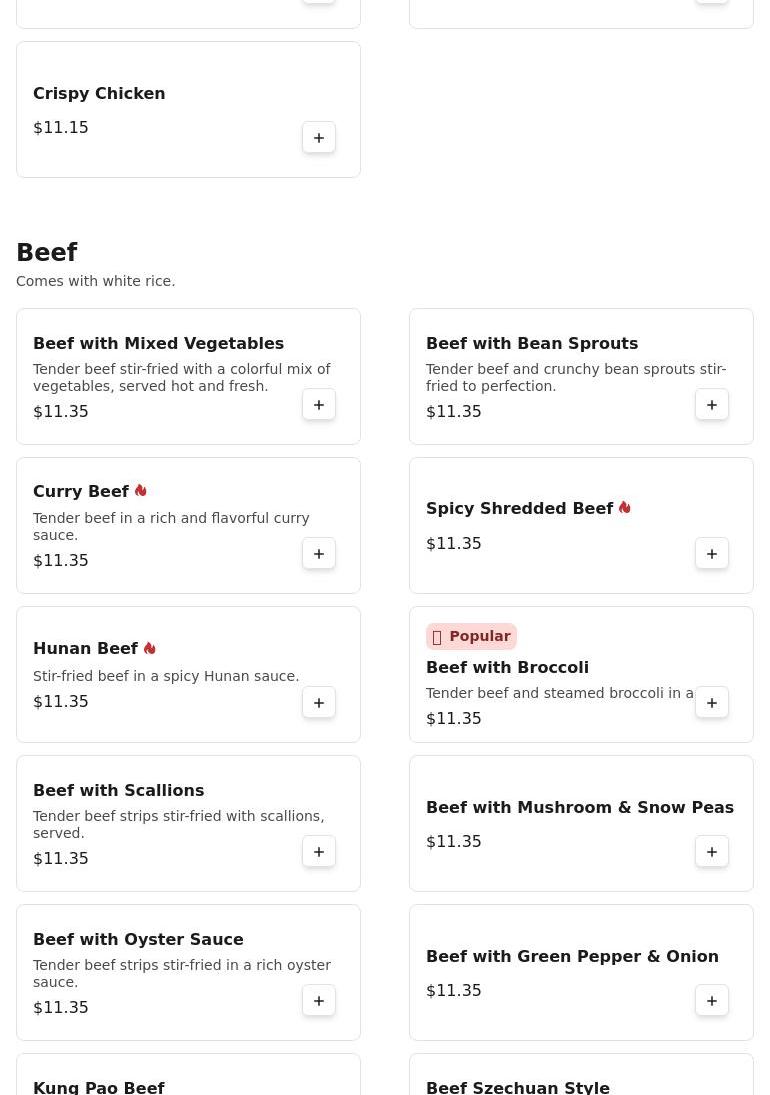
Task: Click the Beef section heading
Action: pyautogui.click(x=47, y=253)
